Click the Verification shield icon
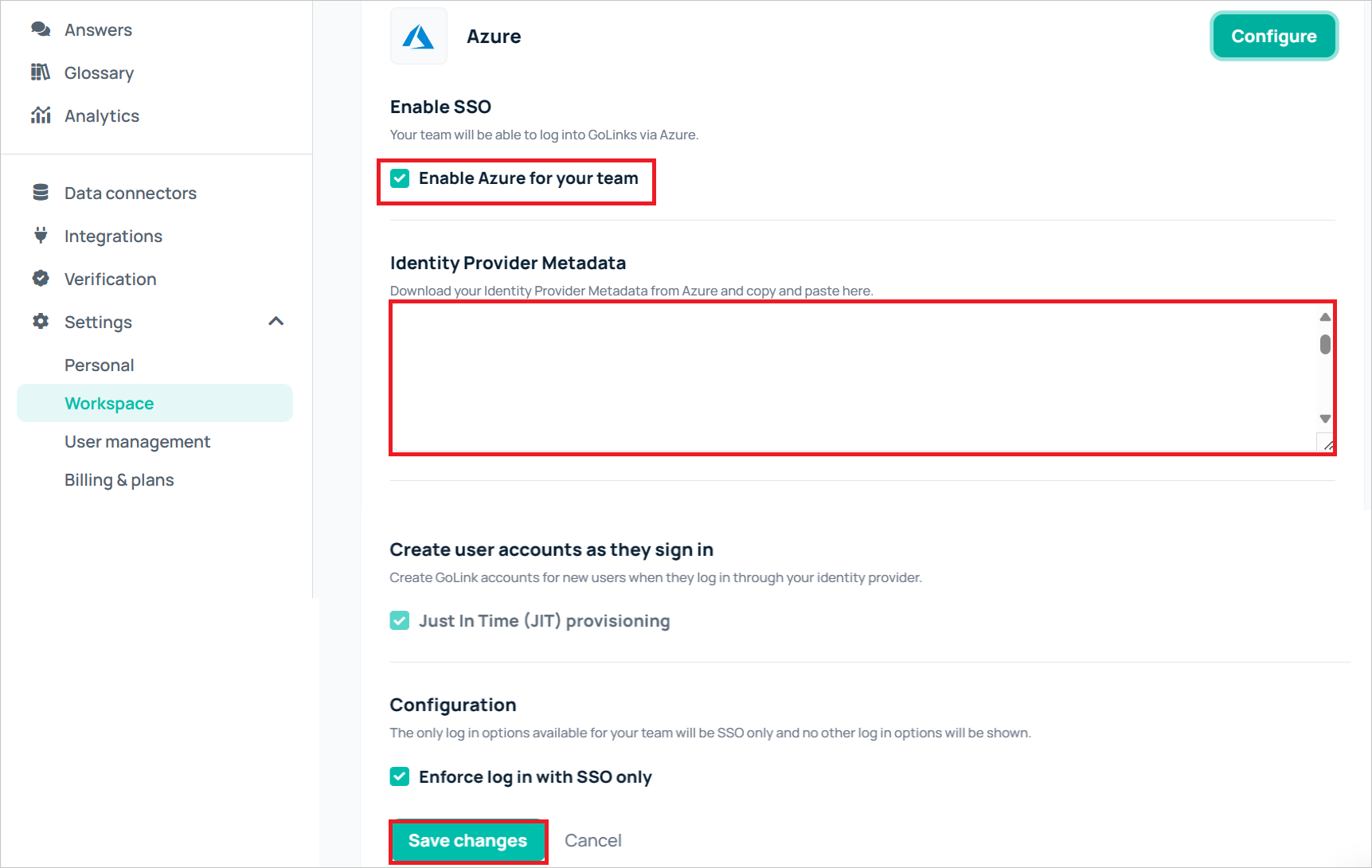 (41, 278)
